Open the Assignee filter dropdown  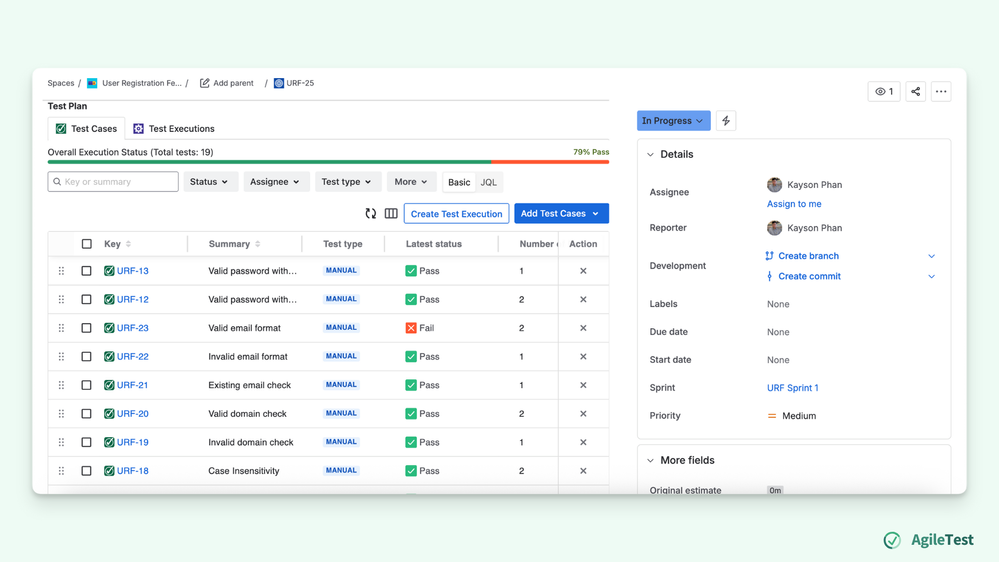click(x=276, y=182)
